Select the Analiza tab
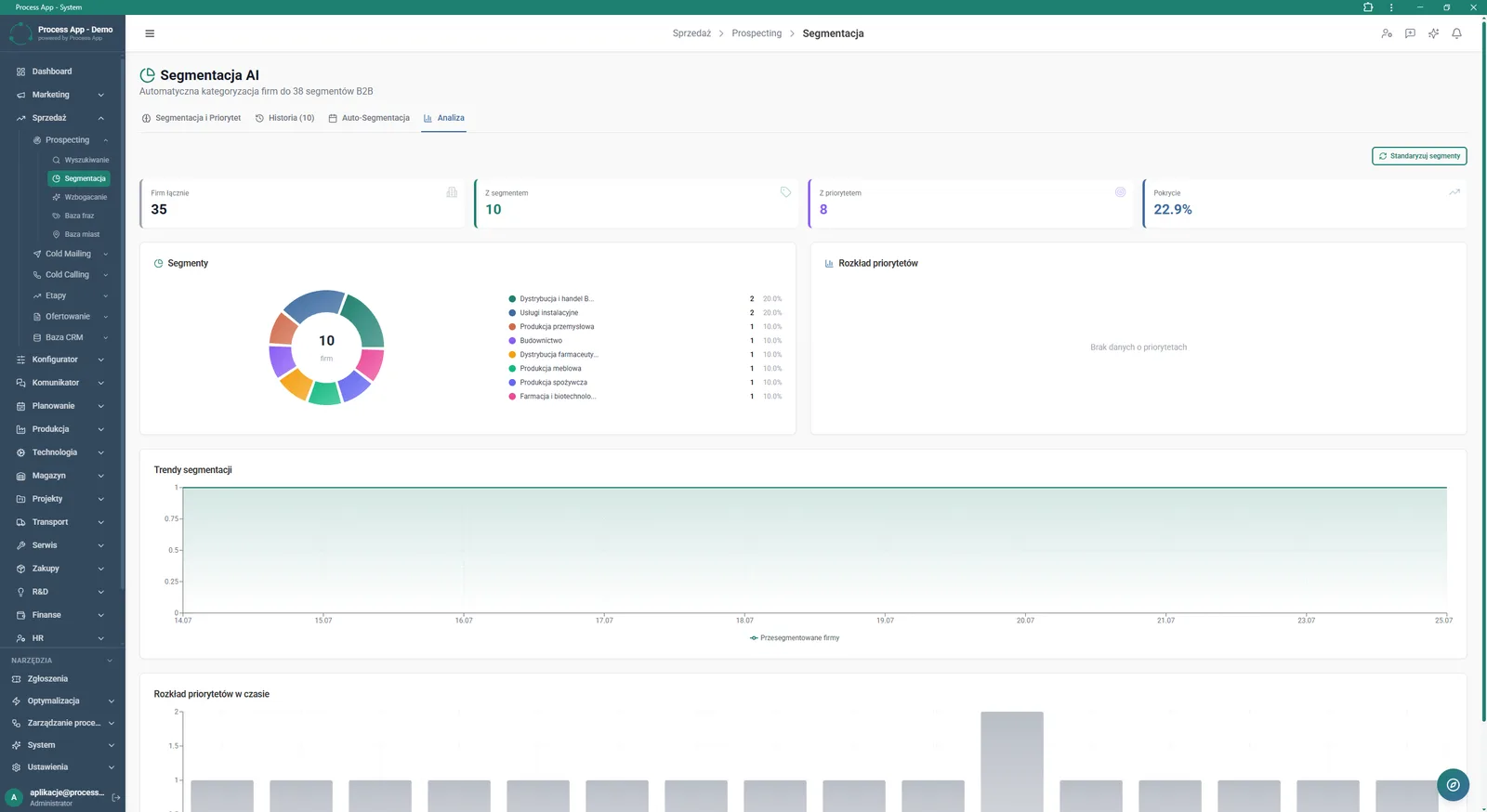Viewport: 1487px width, 812px height. point(444,118)
